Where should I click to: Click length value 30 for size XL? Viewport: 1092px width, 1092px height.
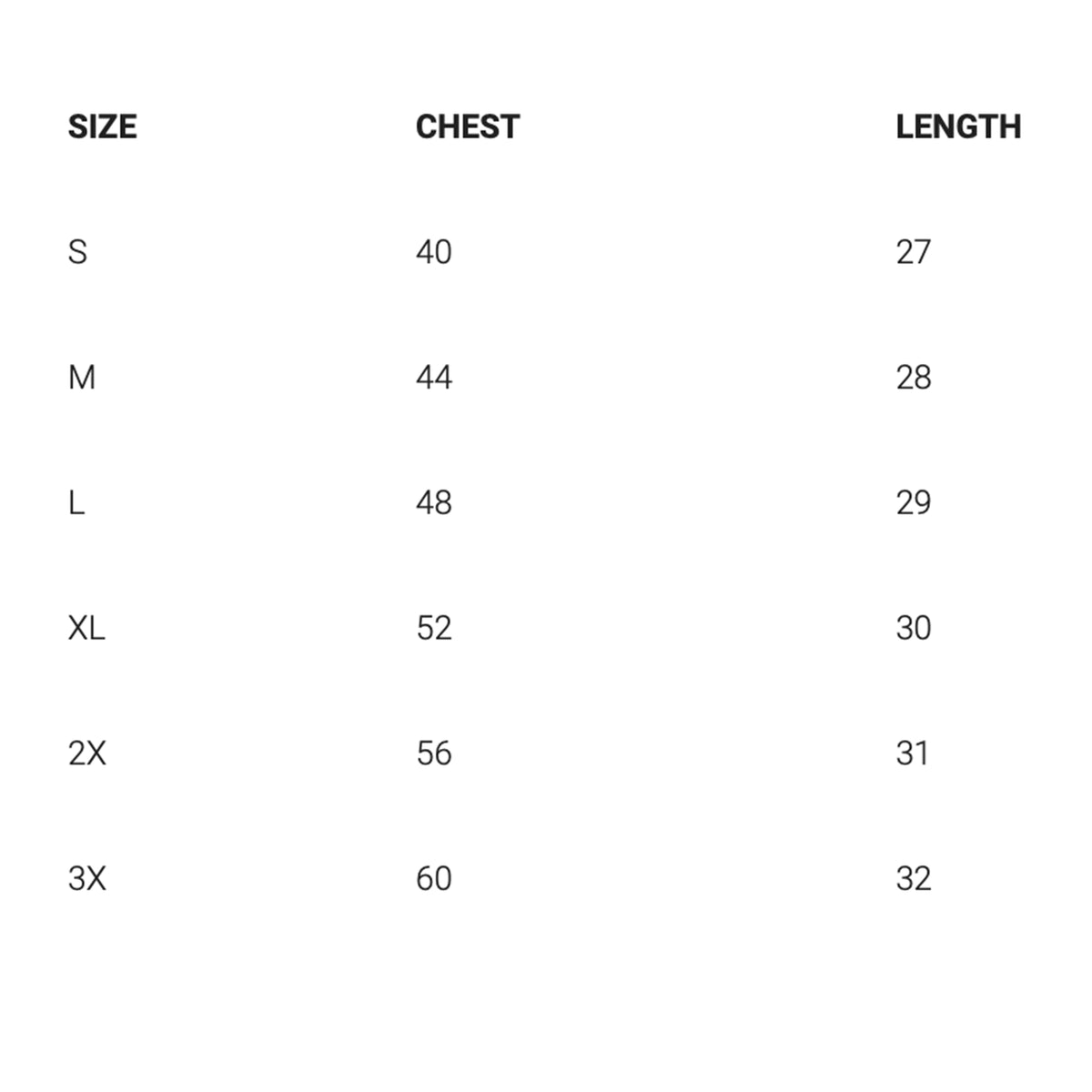tap(913, 628)
